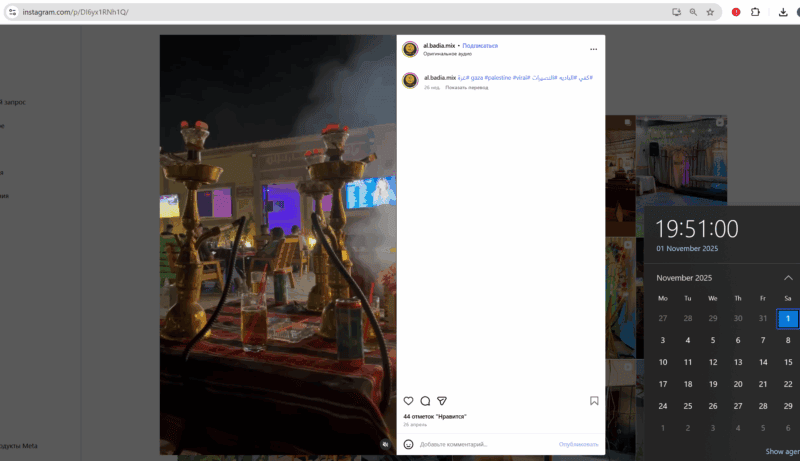This screenshot has height=461, width=800.
Task: Click the zoom magnifier in address bar
Action: pyautogui.click(x=693, y=12)
